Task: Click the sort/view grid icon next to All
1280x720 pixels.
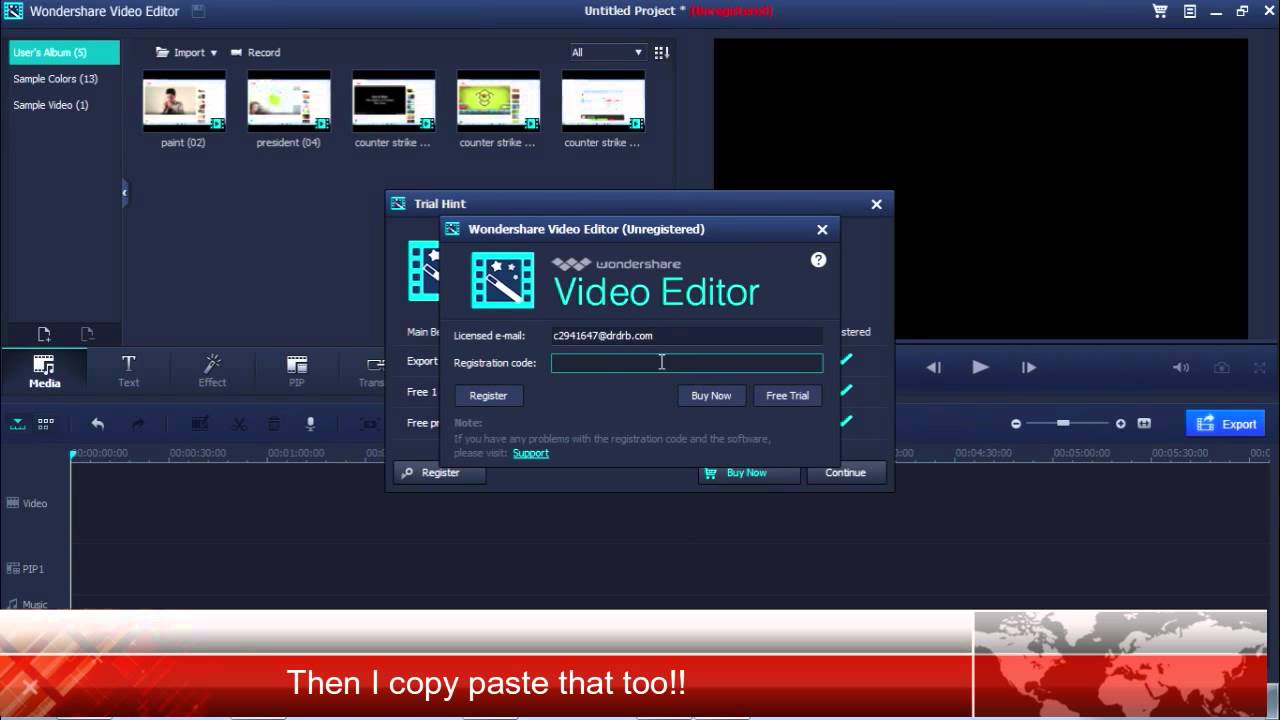Action: 661,52
